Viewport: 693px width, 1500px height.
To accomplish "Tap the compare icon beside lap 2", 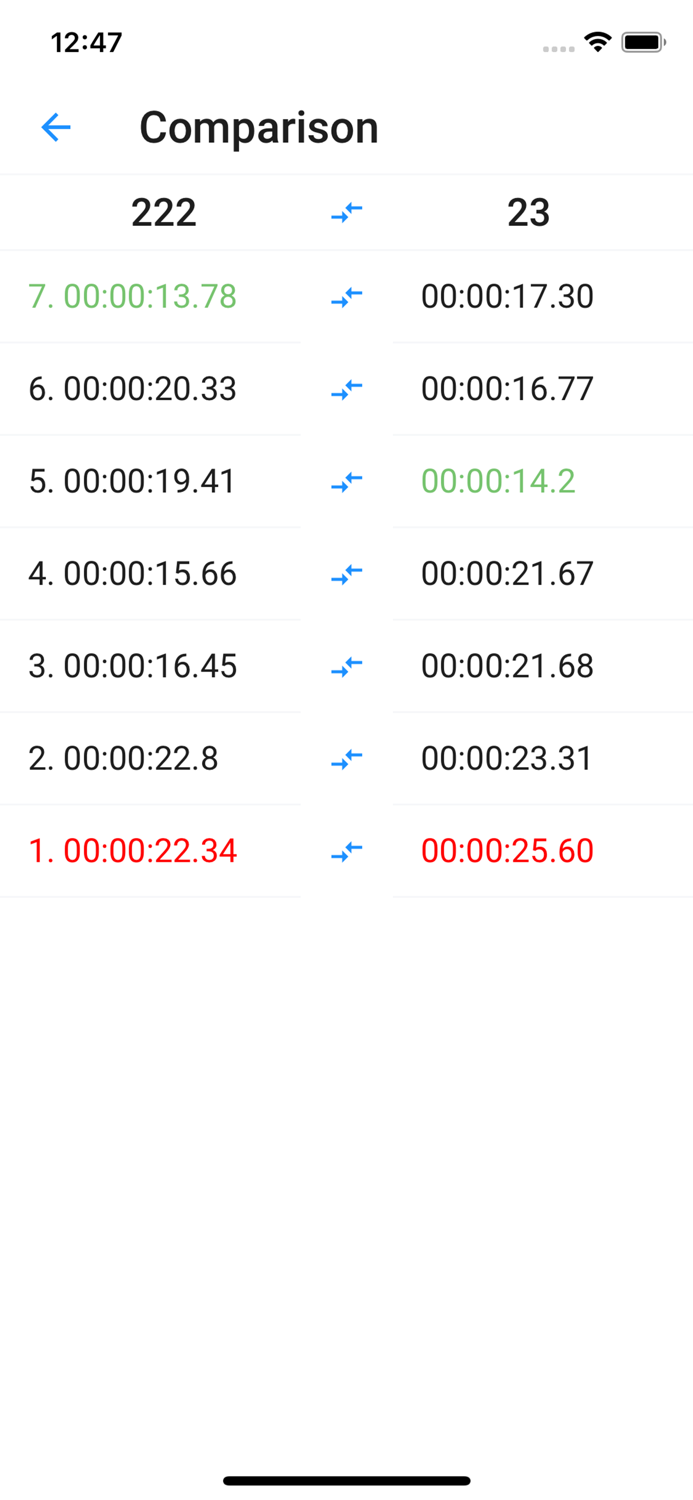I will [x=345, y=758].
